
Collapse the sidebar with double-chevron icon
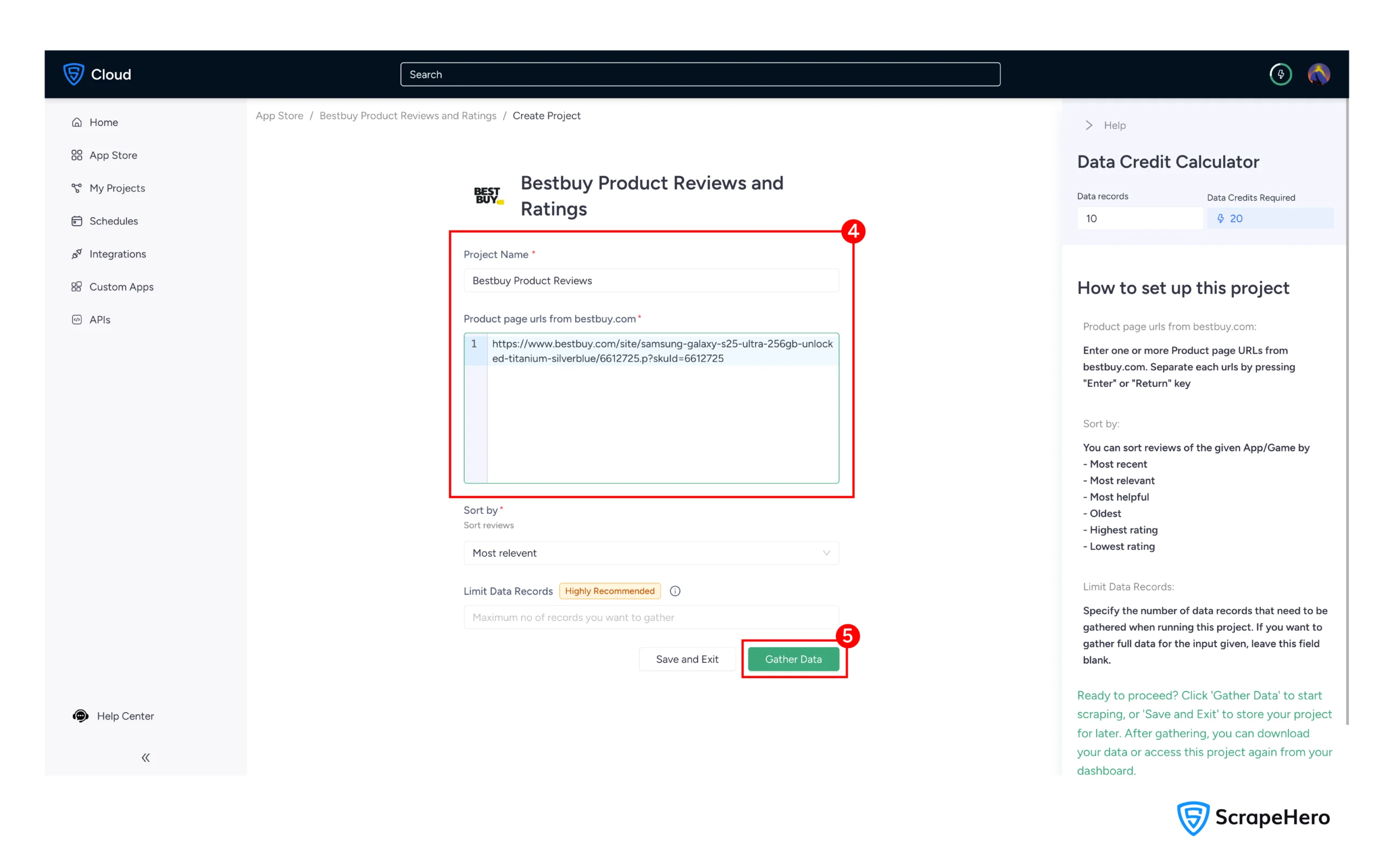tap(146, 757)
